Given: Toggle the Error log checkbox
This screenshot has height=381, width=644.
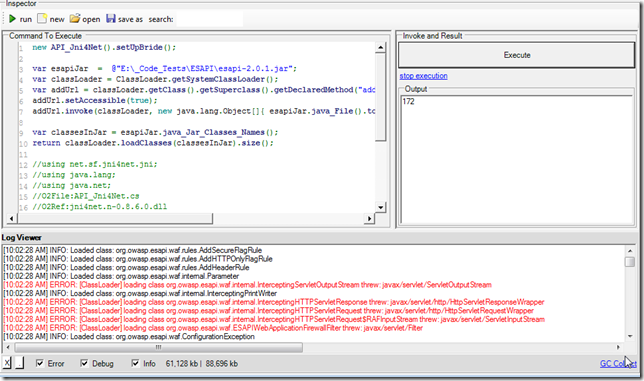Looking at the screenshot, I should [39, 363].
